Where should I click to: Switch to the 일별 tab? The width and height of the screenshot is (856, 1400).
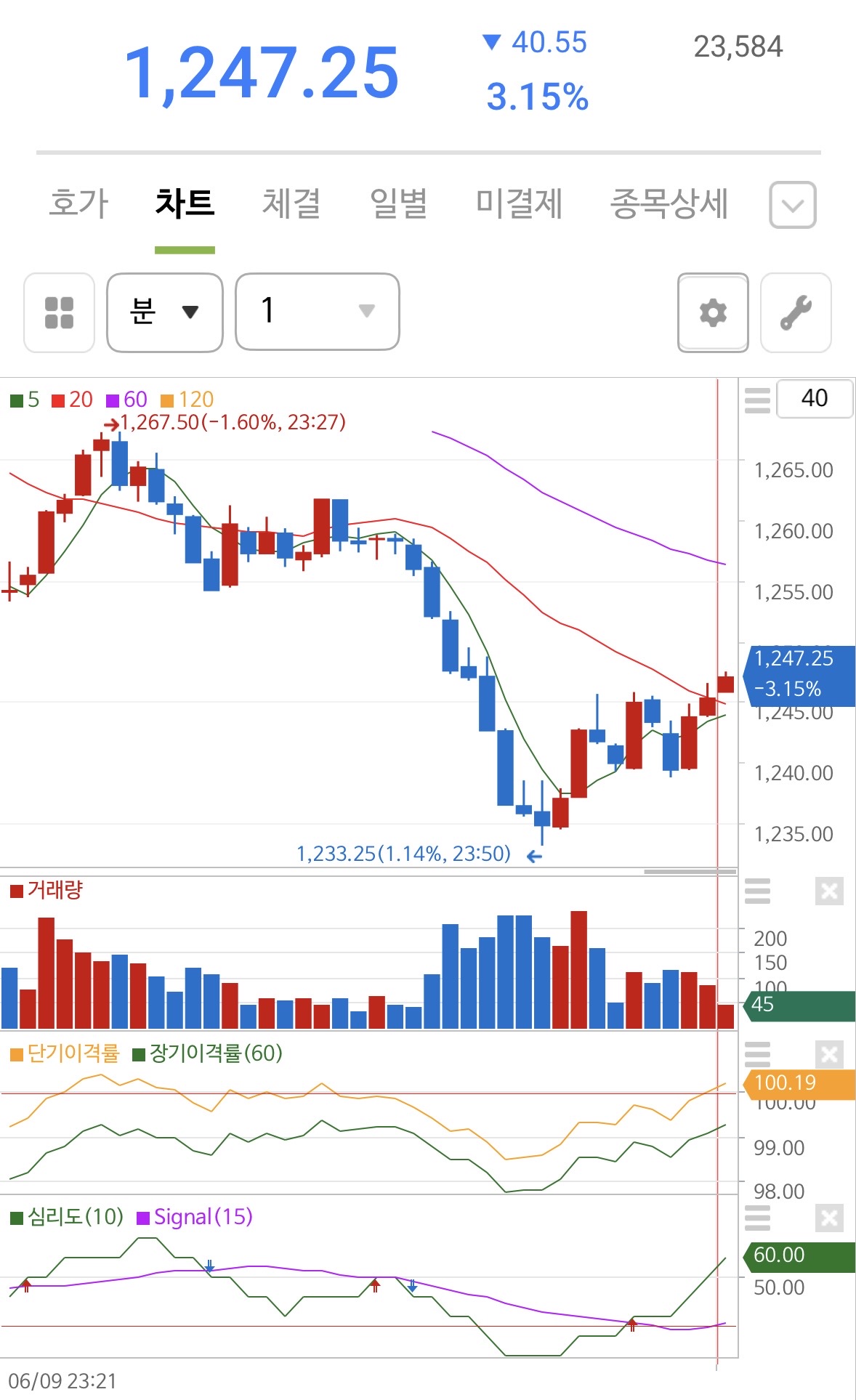398,203
